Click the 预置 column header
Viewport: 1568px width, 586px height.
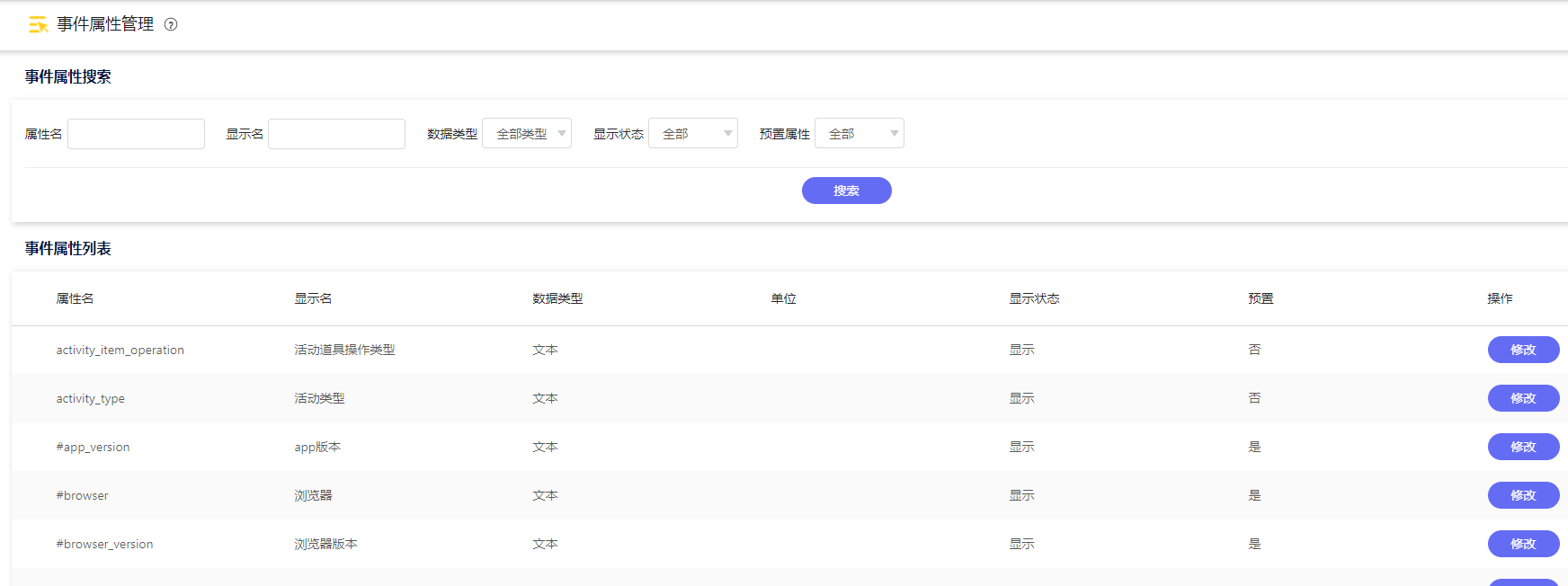(1261, 298)
